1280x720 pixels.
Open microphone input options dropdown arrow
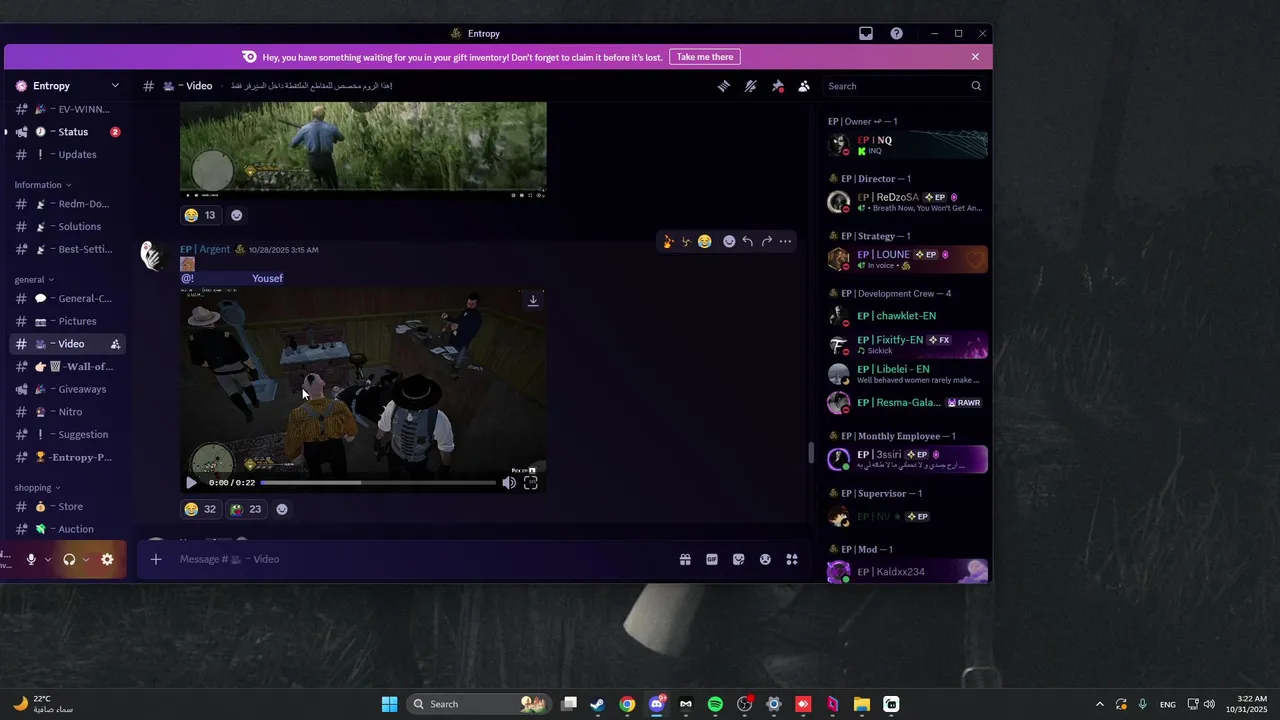[48, 560]
